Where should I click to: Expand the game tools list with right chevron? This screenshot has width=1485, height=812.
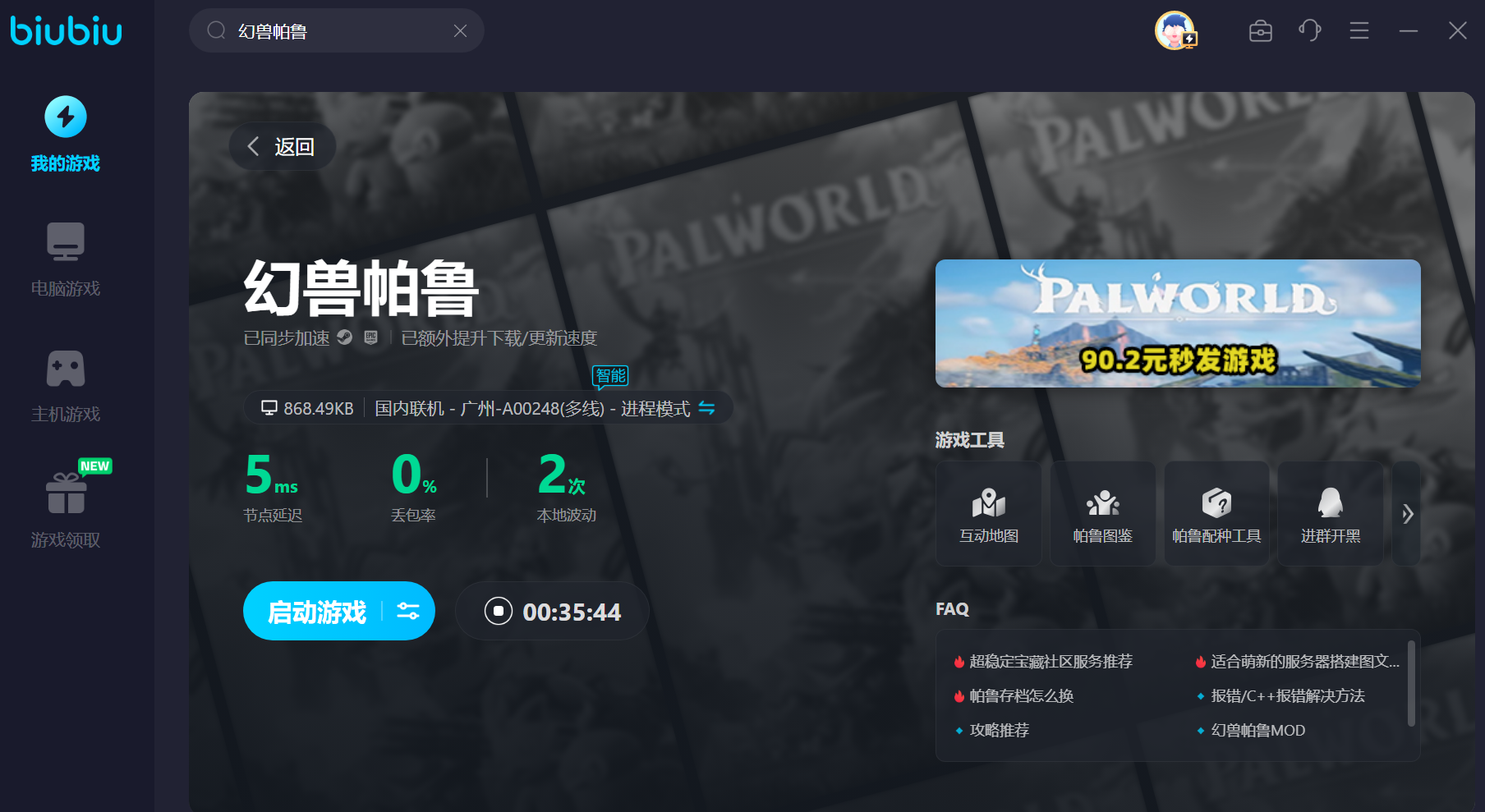(1407, 514)
